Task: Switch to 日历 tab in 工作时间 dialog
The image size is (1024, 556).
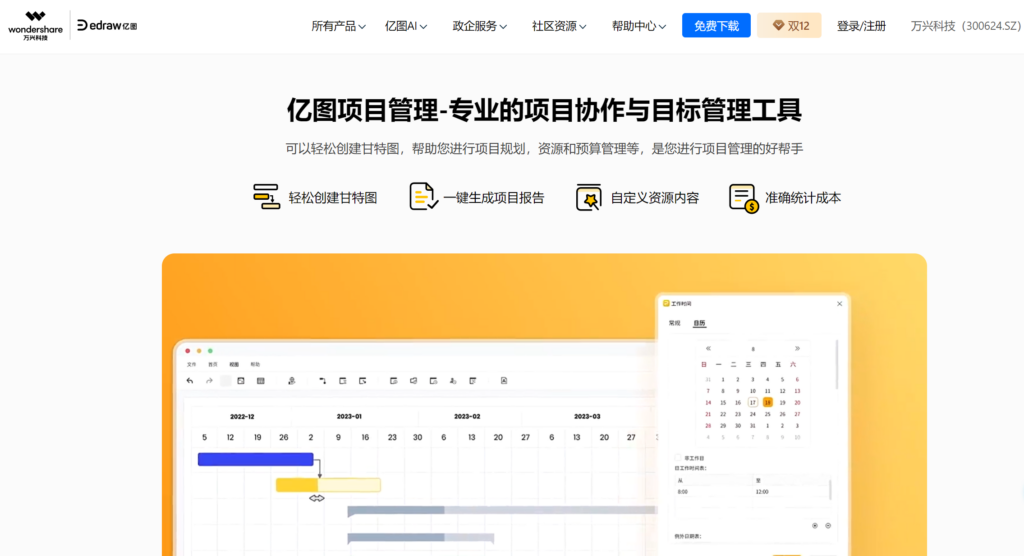Action: [699, 323]
